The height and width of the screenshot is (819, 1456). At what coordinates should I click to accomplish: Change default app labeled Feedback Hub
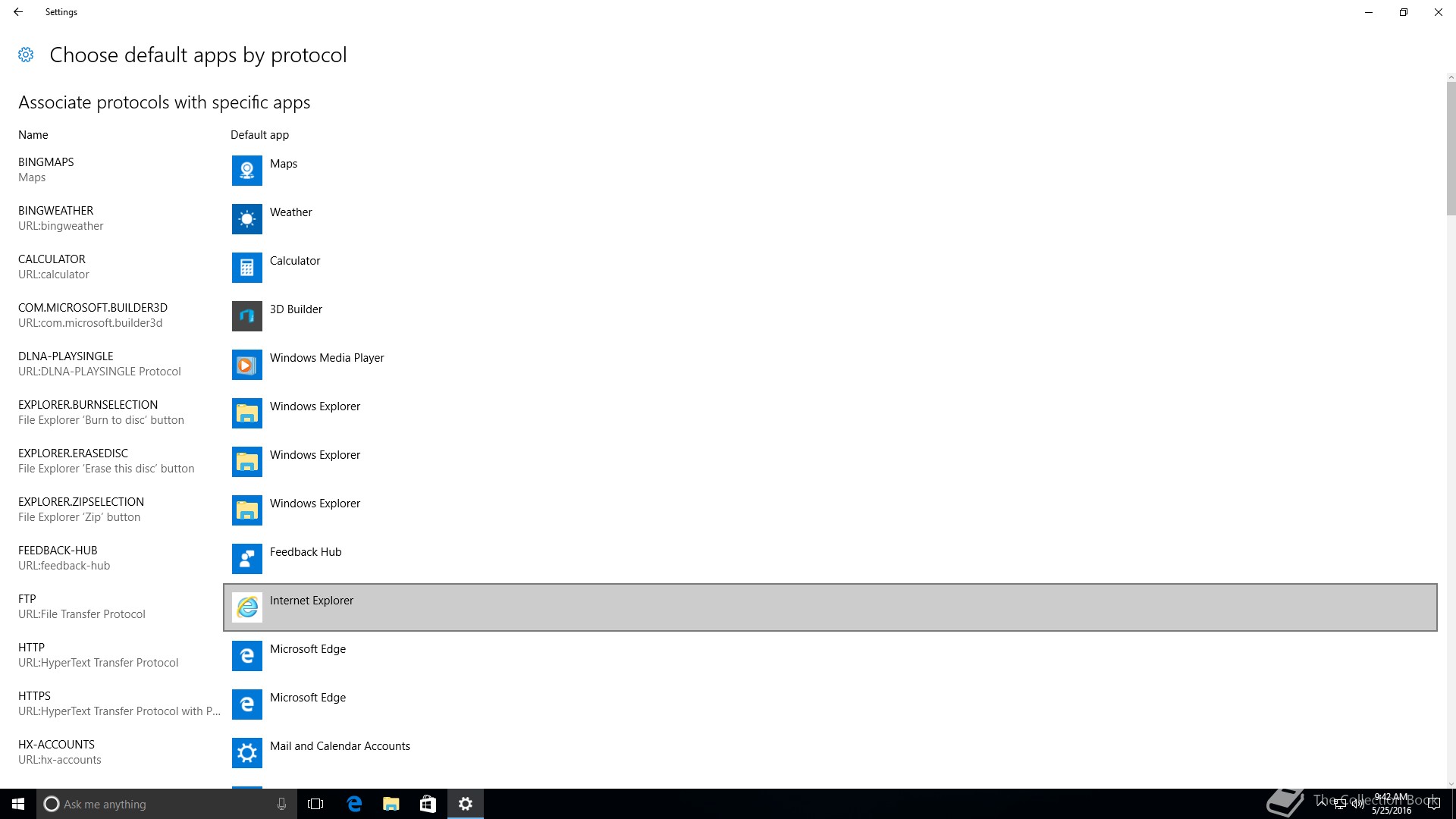306,552
